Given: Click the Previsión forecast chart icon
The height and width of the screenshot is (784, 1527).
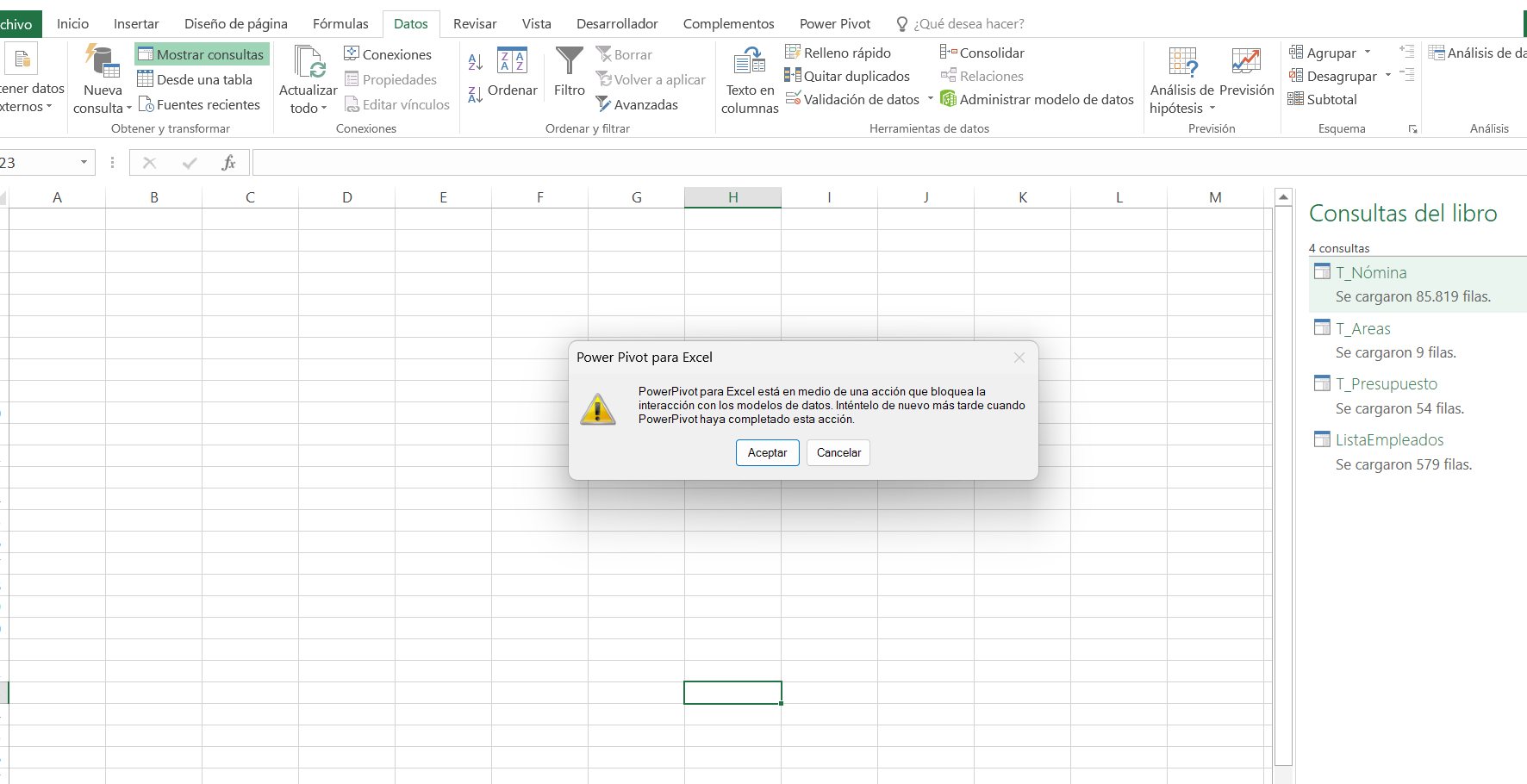Looking at the screenshot, I should click(1246, 62).
